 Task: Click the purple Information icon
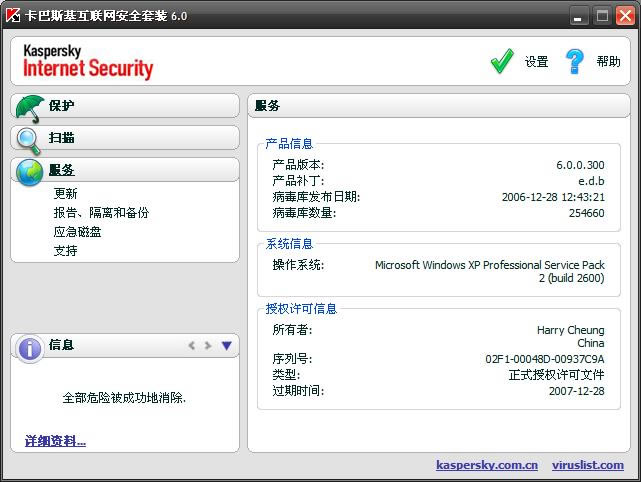(30, 347)
